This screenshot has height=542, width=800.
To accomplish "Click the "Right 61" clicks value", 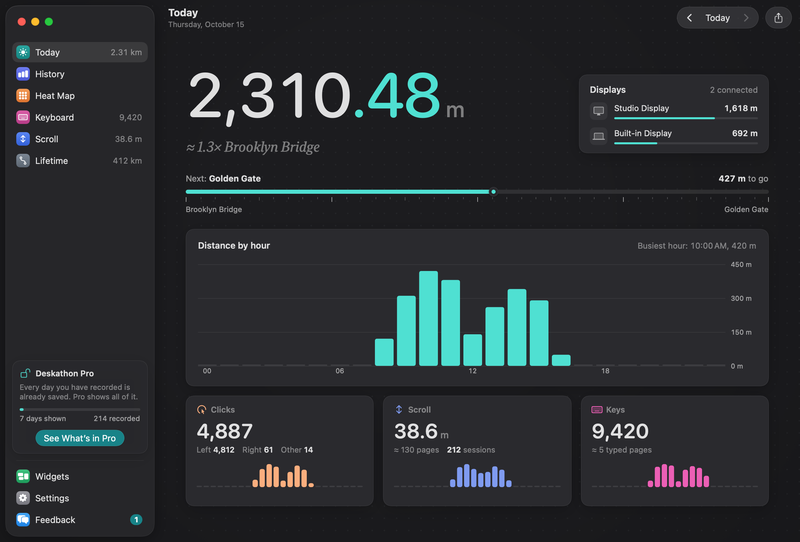I will click(x=257, y=450).
